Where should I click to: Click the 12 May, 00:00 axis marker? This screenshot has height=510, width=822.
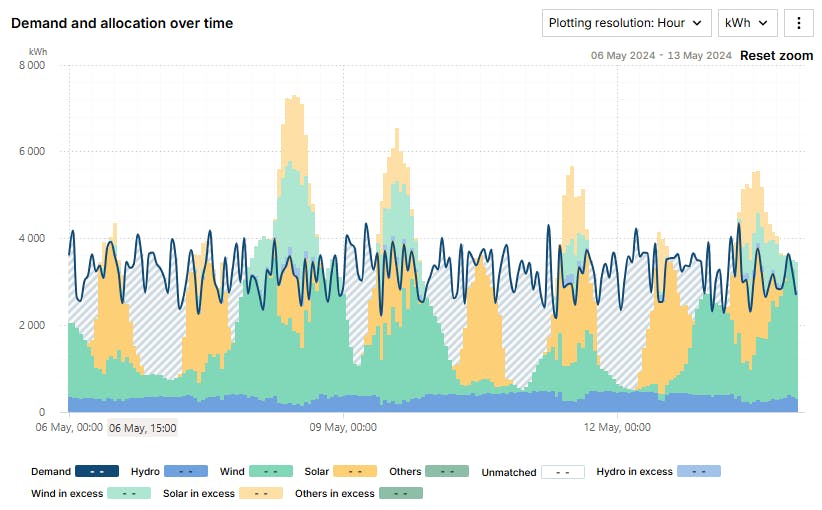tap(616, 427)
